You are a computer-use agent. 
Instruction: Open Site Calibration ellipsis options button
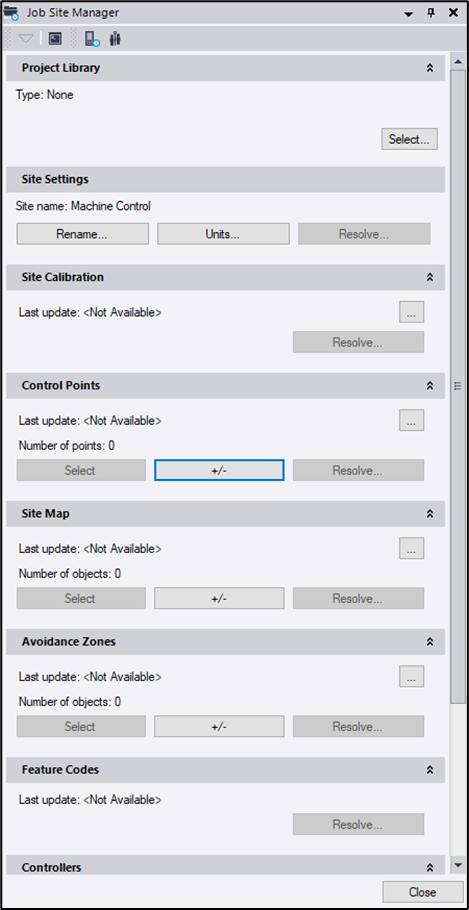pos(412,312)
